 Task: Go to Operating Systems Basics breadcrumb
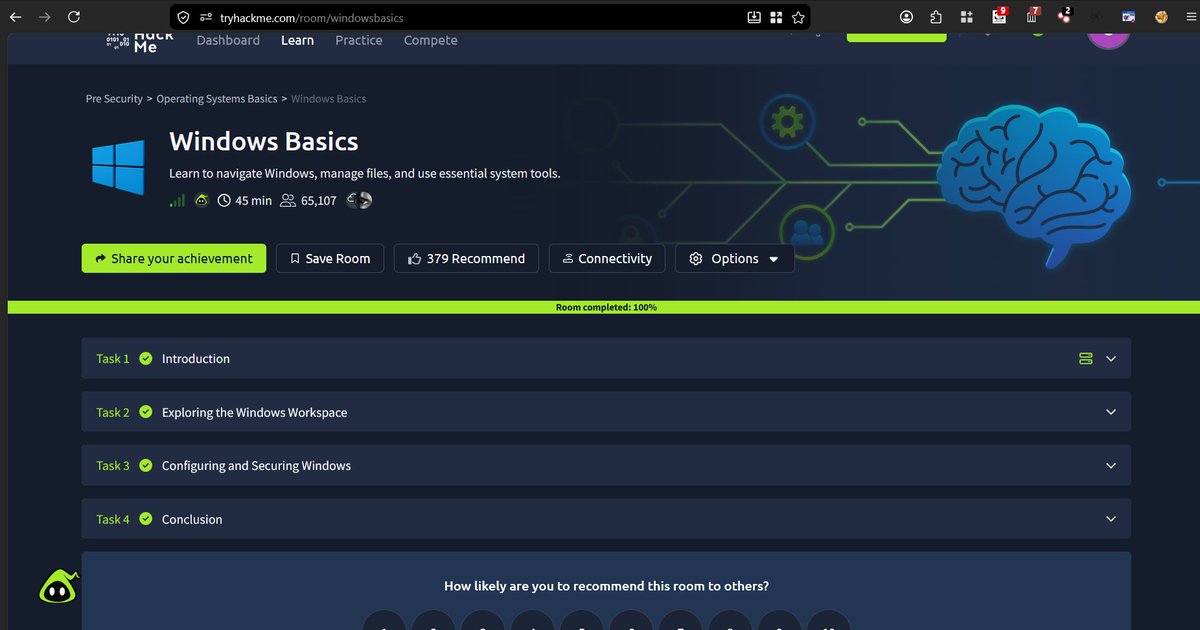pos(217,99)
